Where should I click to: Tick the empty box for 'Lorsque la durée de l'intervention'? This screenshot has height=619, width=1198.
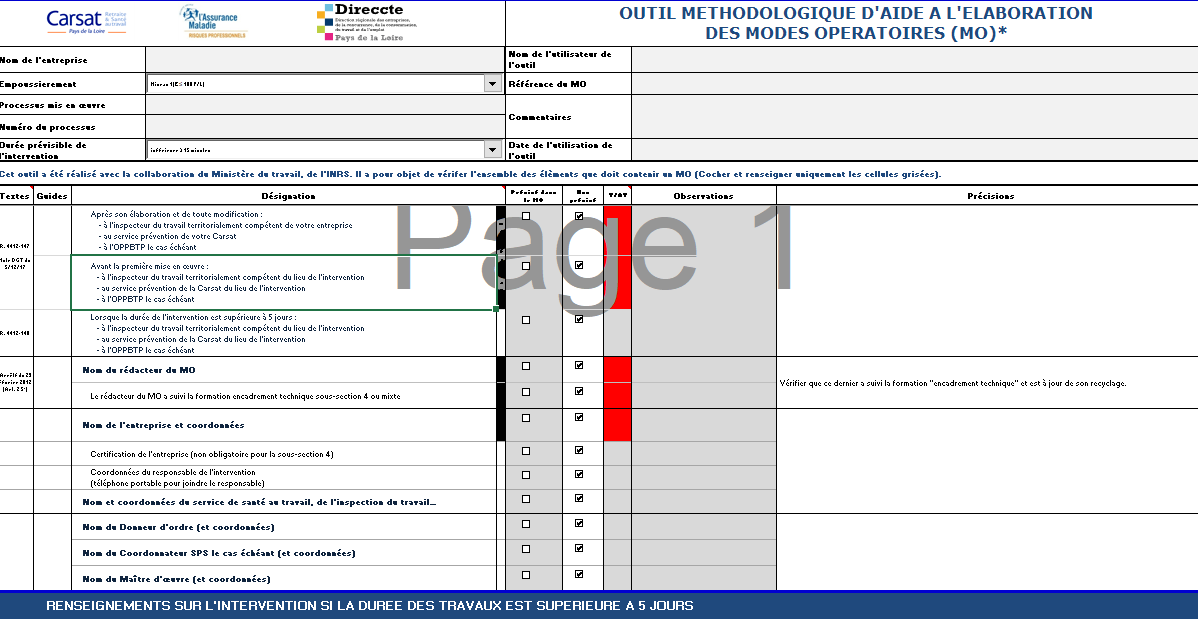coord(526,319)
